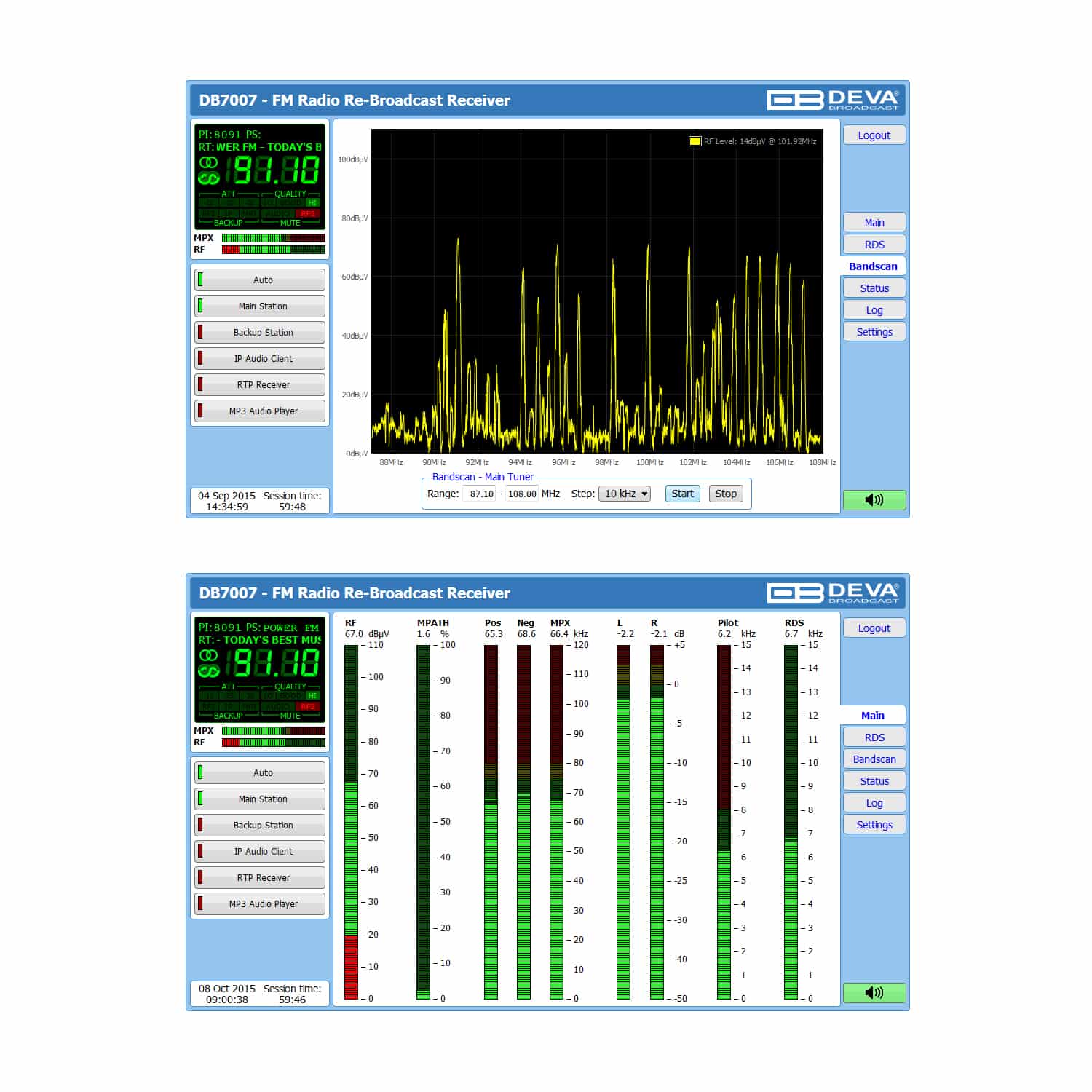Click the RF dBµV vertical meter
The height and width of the screenshot is (1092, 1092).
351,822
